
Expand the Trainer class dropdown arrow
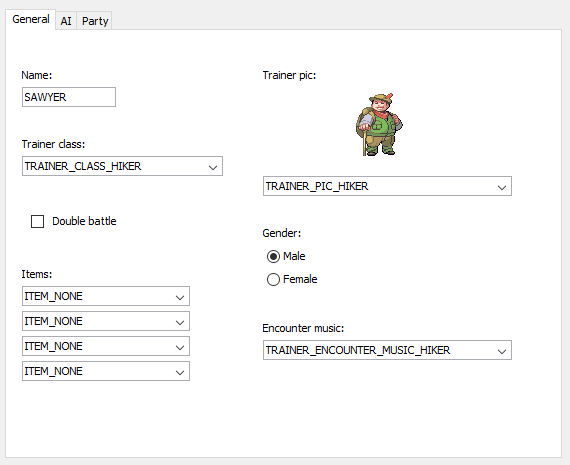213,167
